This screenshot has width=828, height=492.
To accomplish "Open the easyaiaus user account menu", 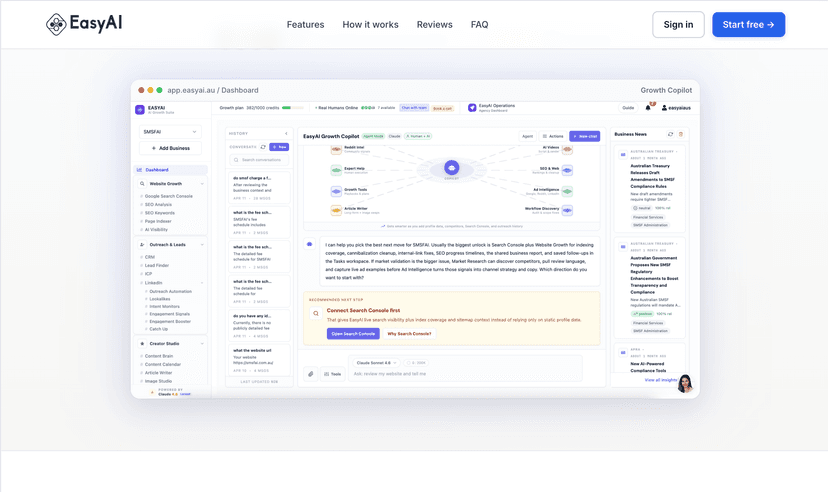I will pyautogui.click(x=676, y=108).
